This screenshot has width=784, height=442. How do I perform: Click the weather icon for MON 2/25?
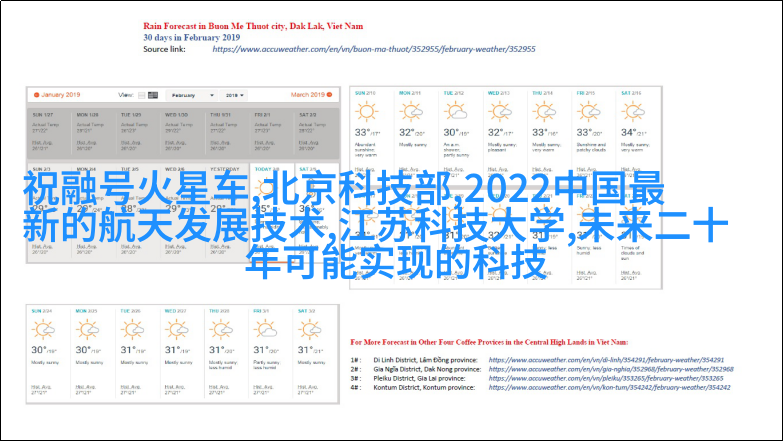coord(88,330)
